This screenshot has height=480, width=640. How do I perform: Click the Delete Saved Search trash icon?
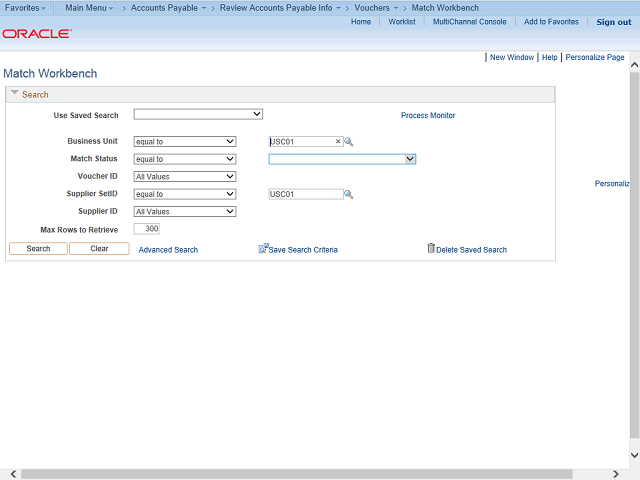click(431, 248)
